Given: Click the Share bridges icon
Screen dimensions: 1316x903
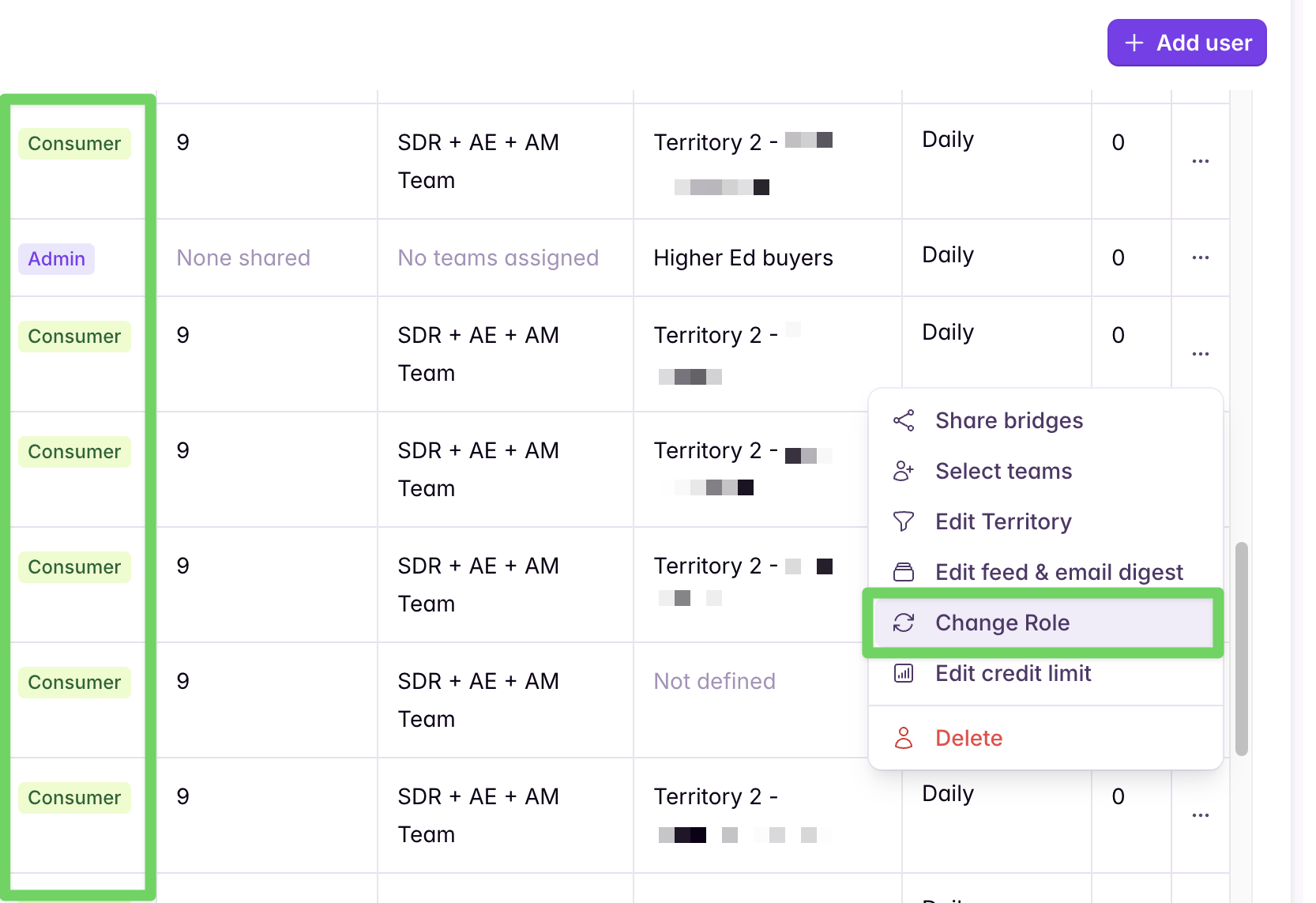Looking at the screenshot, I should [903, 420].
